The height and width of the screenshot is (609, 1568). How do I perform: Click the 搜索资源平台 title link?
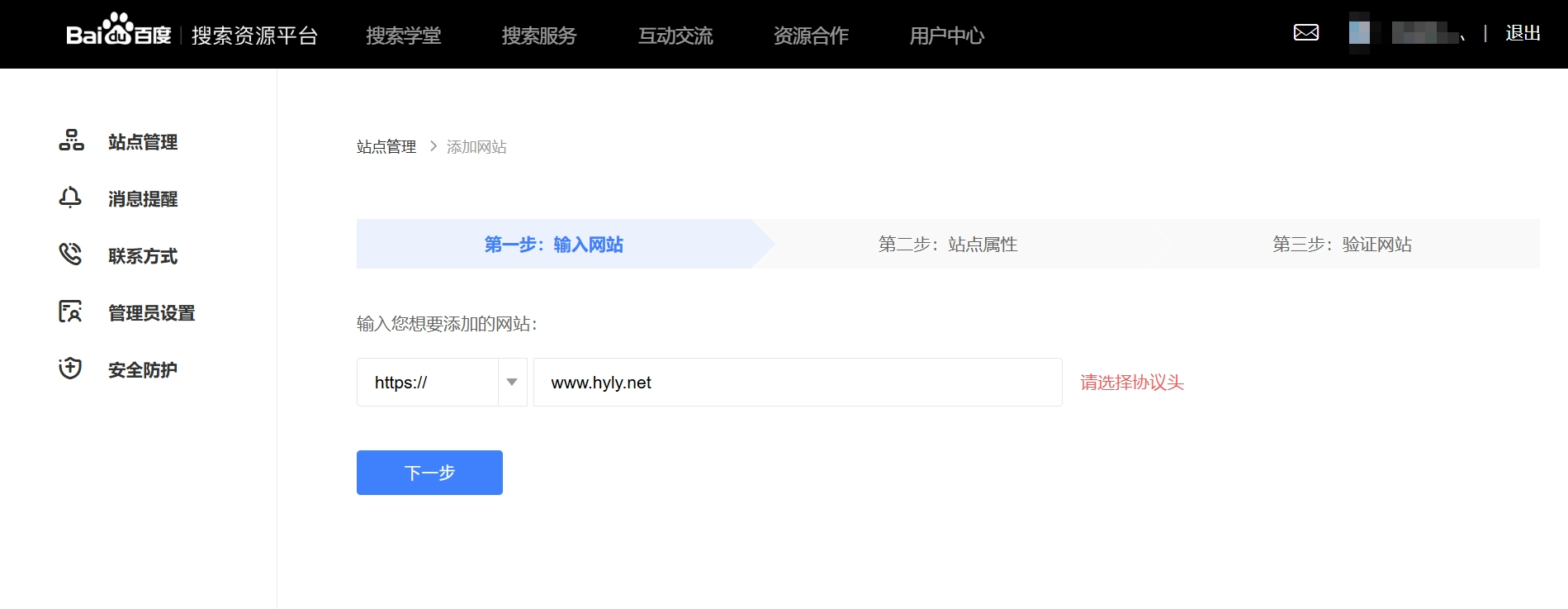pyautogui.click(x=255, y=36)
